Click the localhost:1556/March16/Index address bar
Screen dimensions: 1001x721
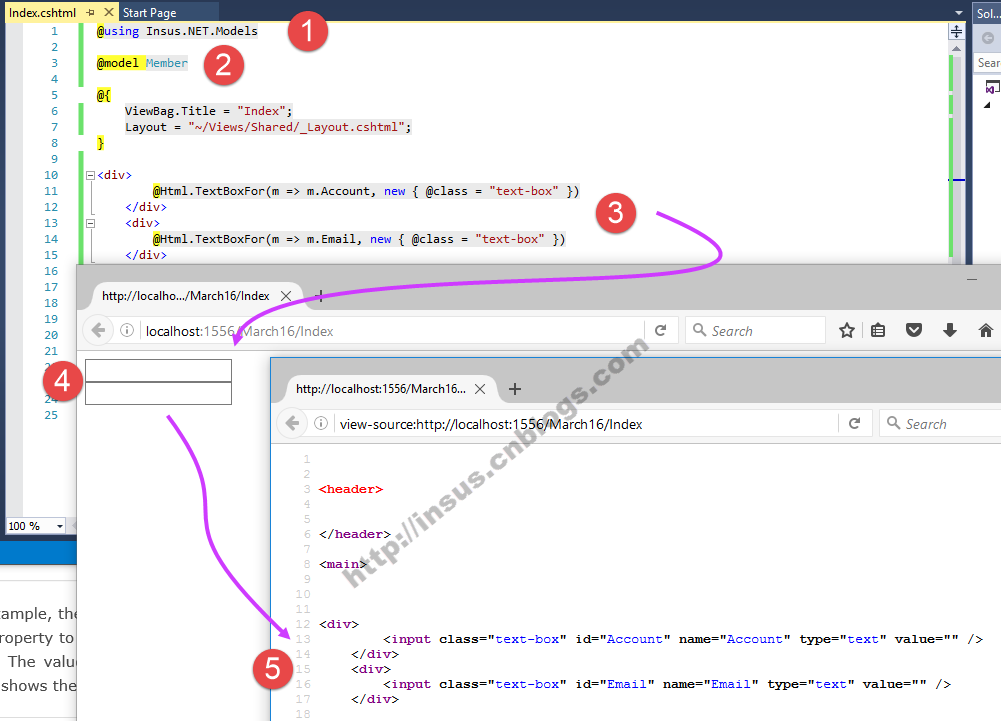pos(389,331)
